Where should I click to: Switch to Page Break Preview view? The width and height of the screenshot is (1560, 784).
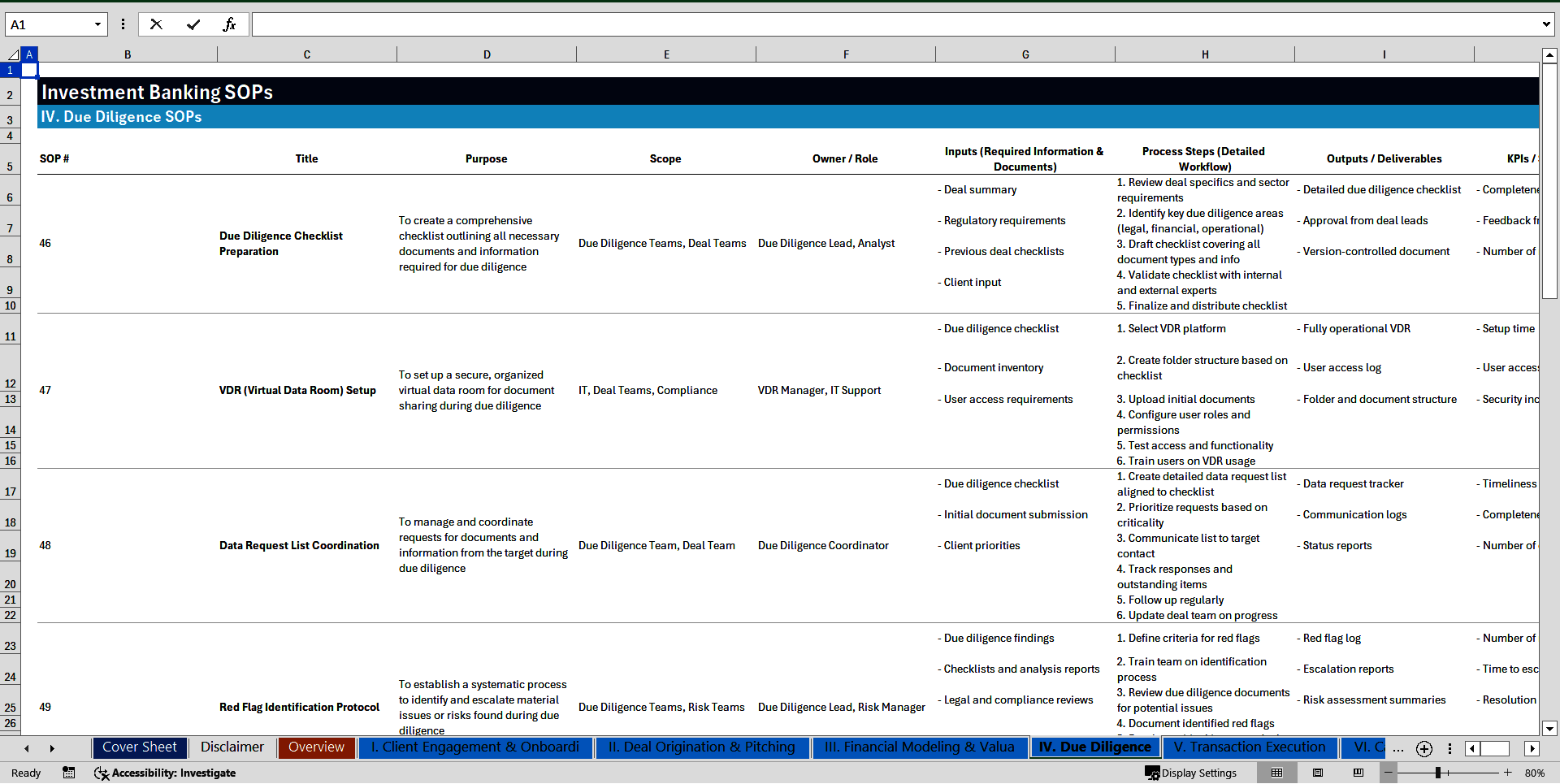[x=1358, y=773]
